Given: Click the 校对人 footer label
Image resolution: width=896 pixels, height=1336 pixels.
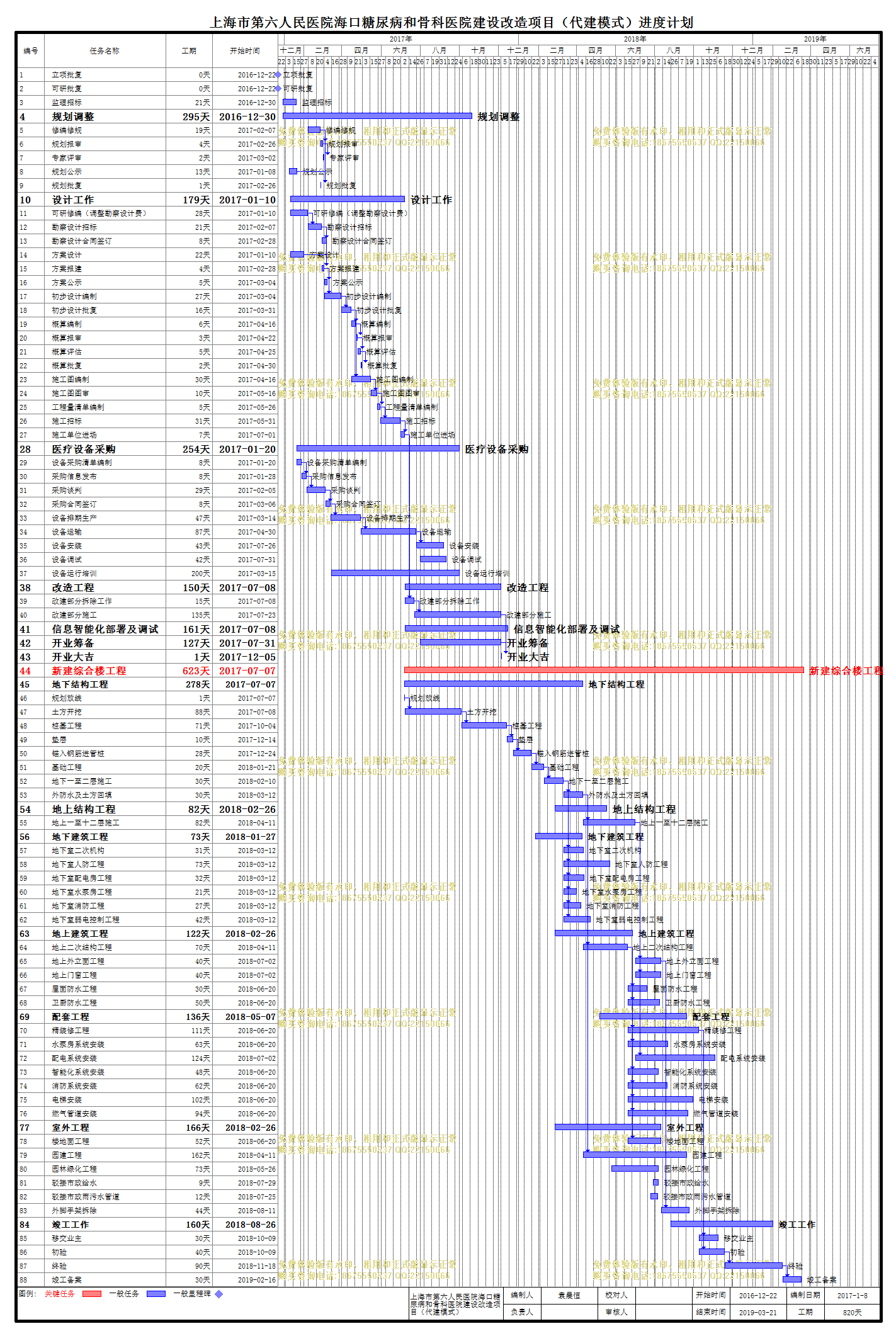Looking at the screenshot, I should pos(616,1295).
